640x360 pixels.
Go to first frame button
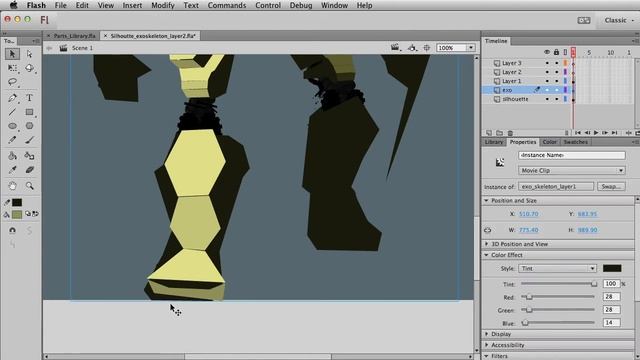[x=578, y=133]
